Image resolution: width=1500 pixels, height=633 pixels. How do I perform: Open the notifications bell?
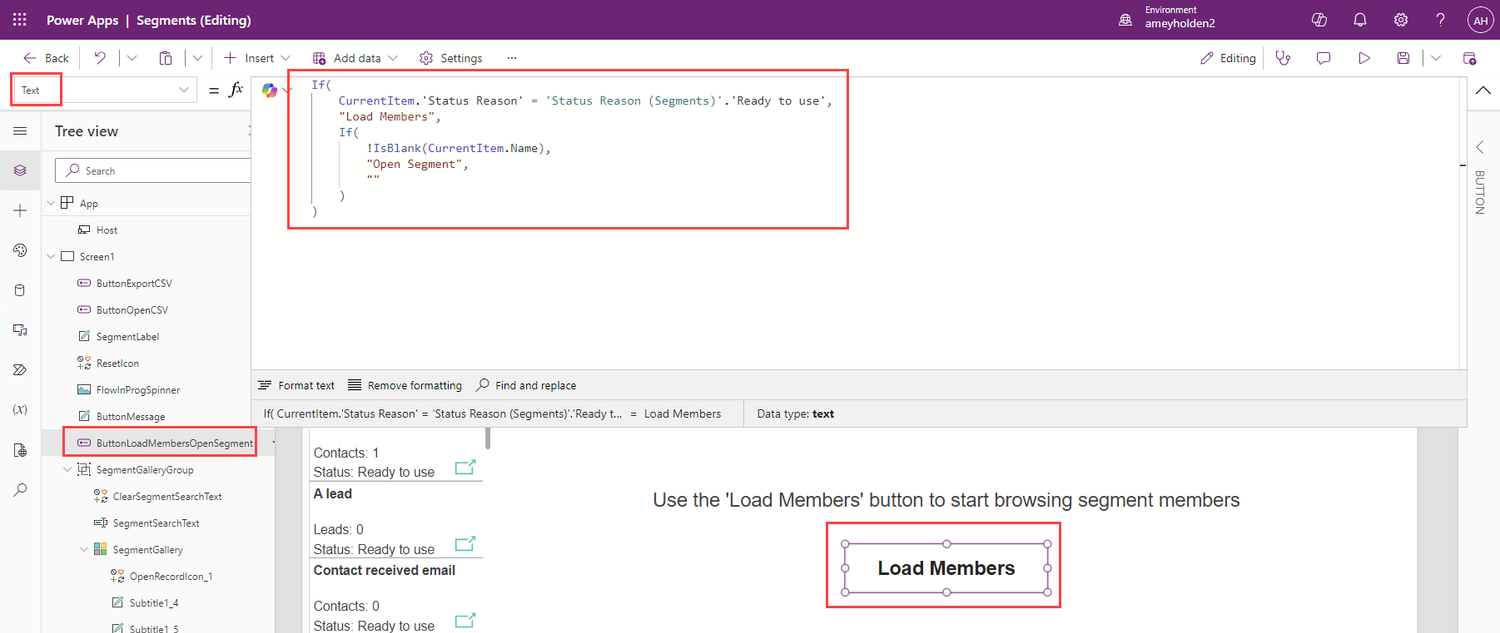click(1360, 19)
